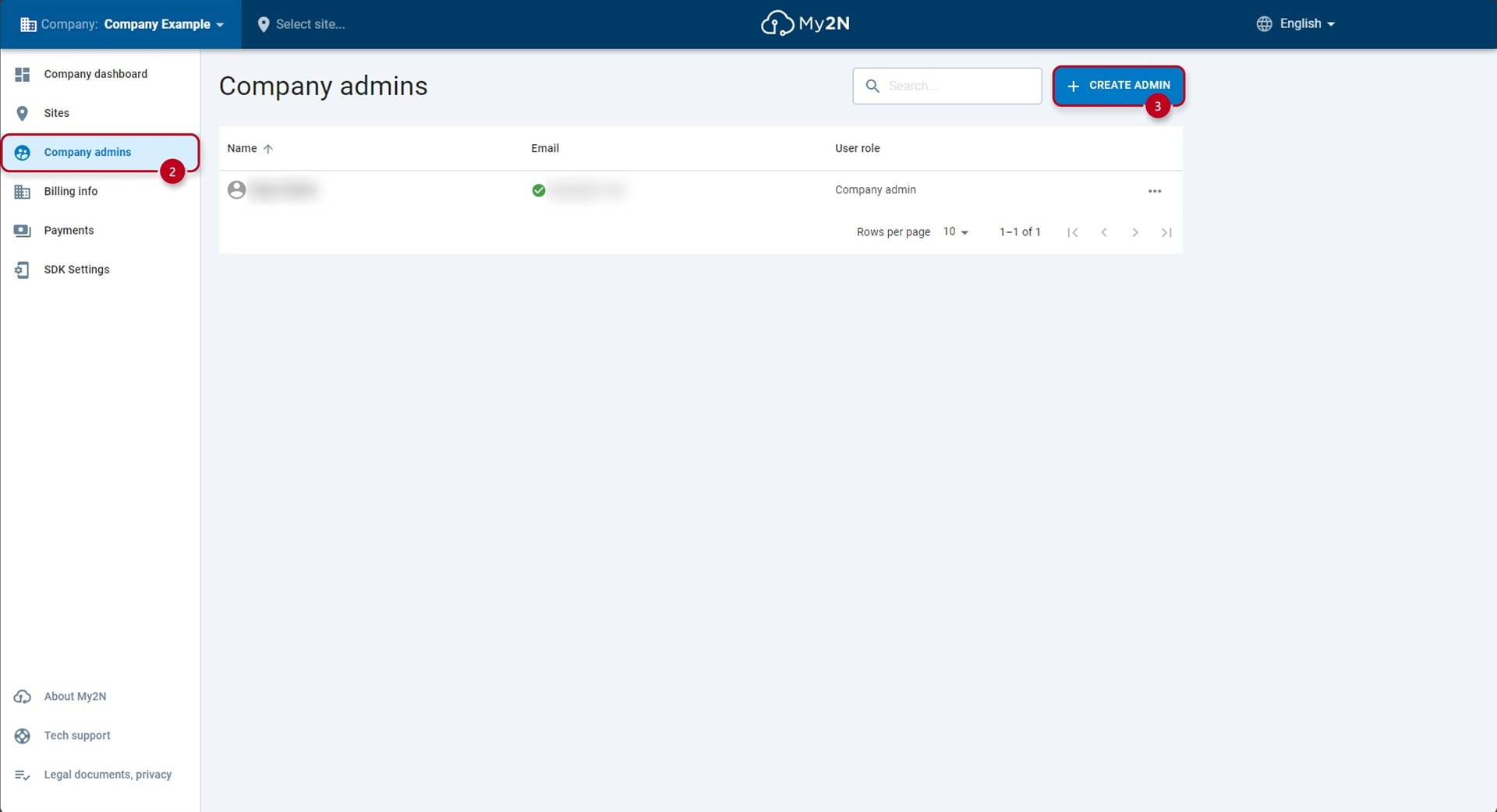Click the My2N cloud logo
Image resolution: width=1497 pixels, height=812 pixels.
click(805, 23)
